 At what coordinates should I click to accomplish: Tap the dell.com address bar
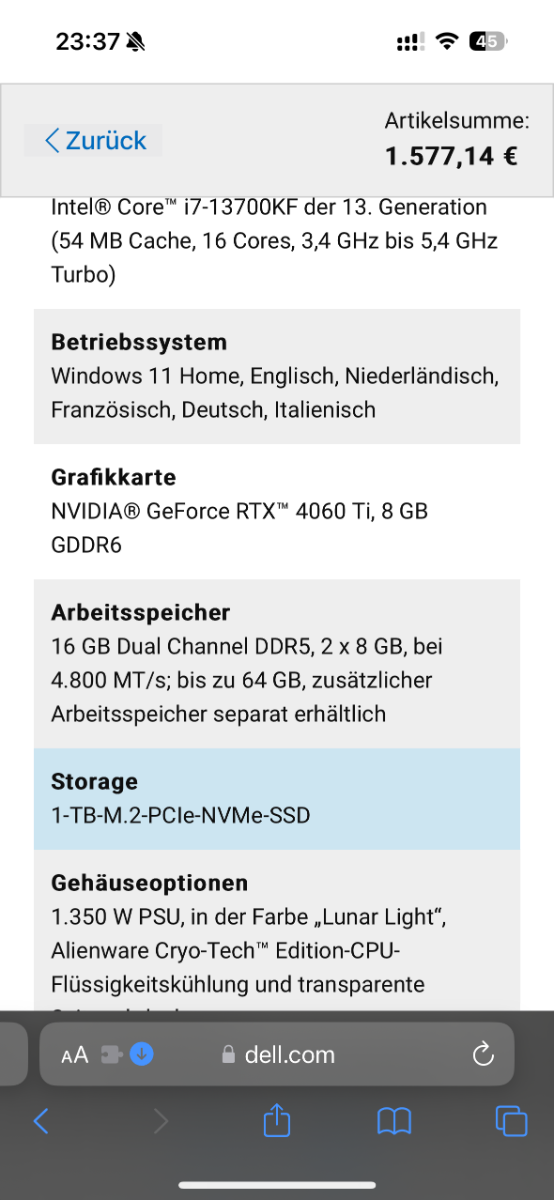coord(277,1054)
